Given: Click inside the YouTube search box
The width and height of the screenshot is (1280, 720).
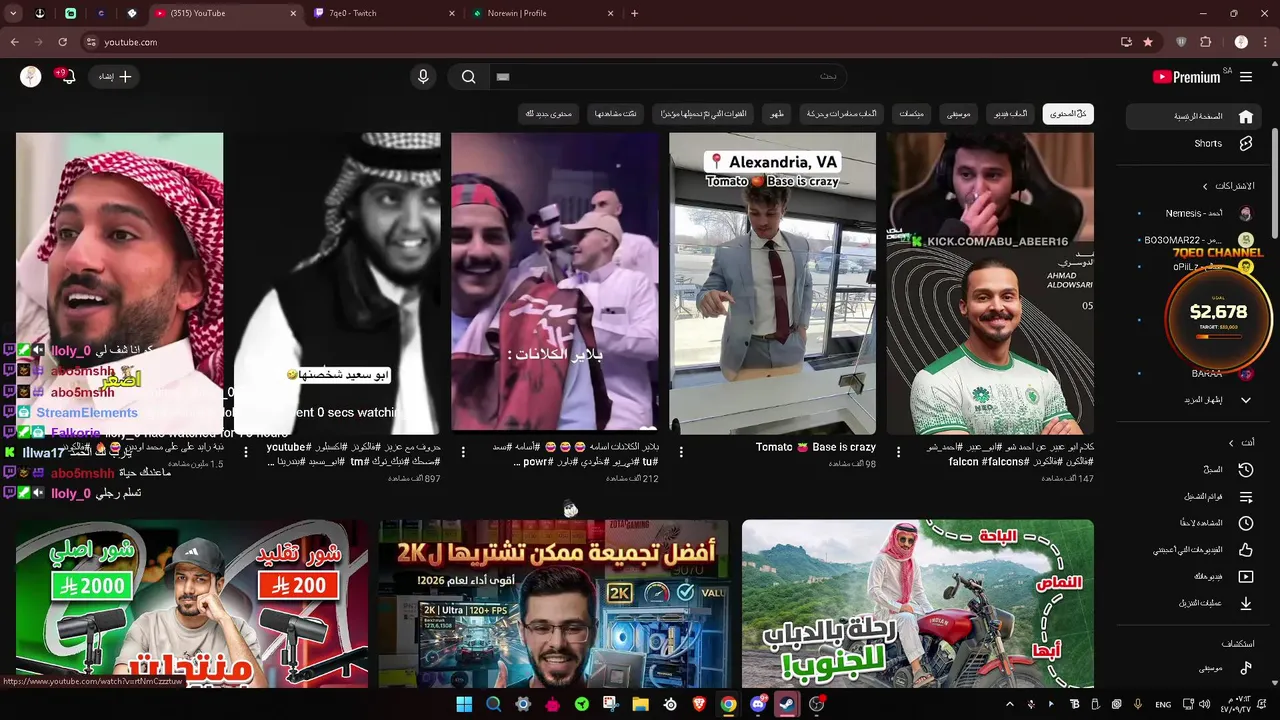Looking at the screenshot, I should coord(667,77).
